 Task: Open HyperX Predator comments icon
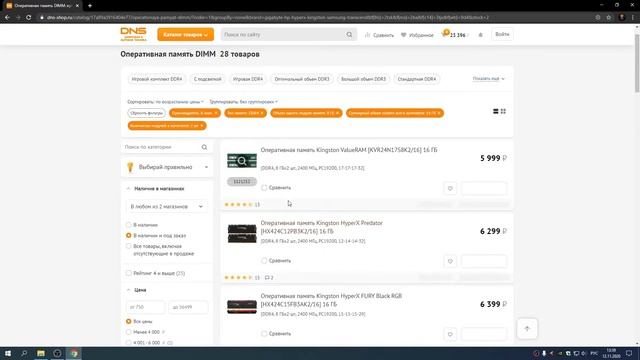click(269, 278)
